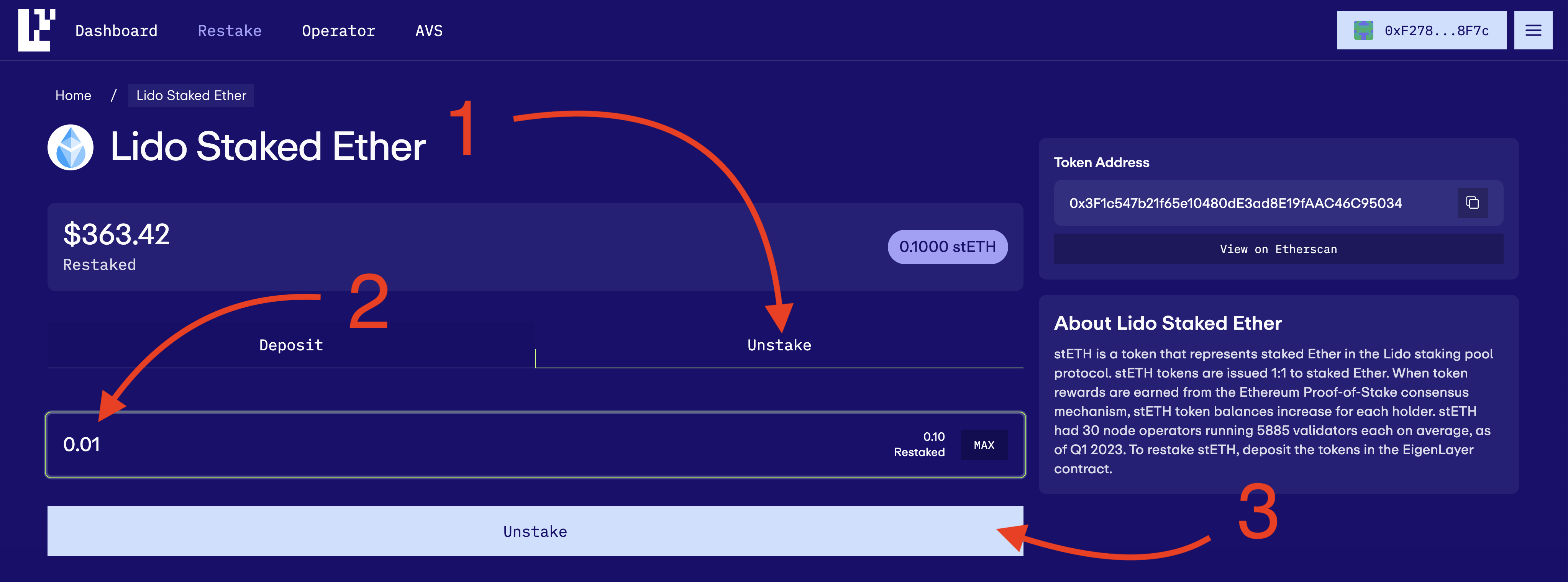Switch to the Deposit tab
1568x582 pixels.
tap(291, 345)
